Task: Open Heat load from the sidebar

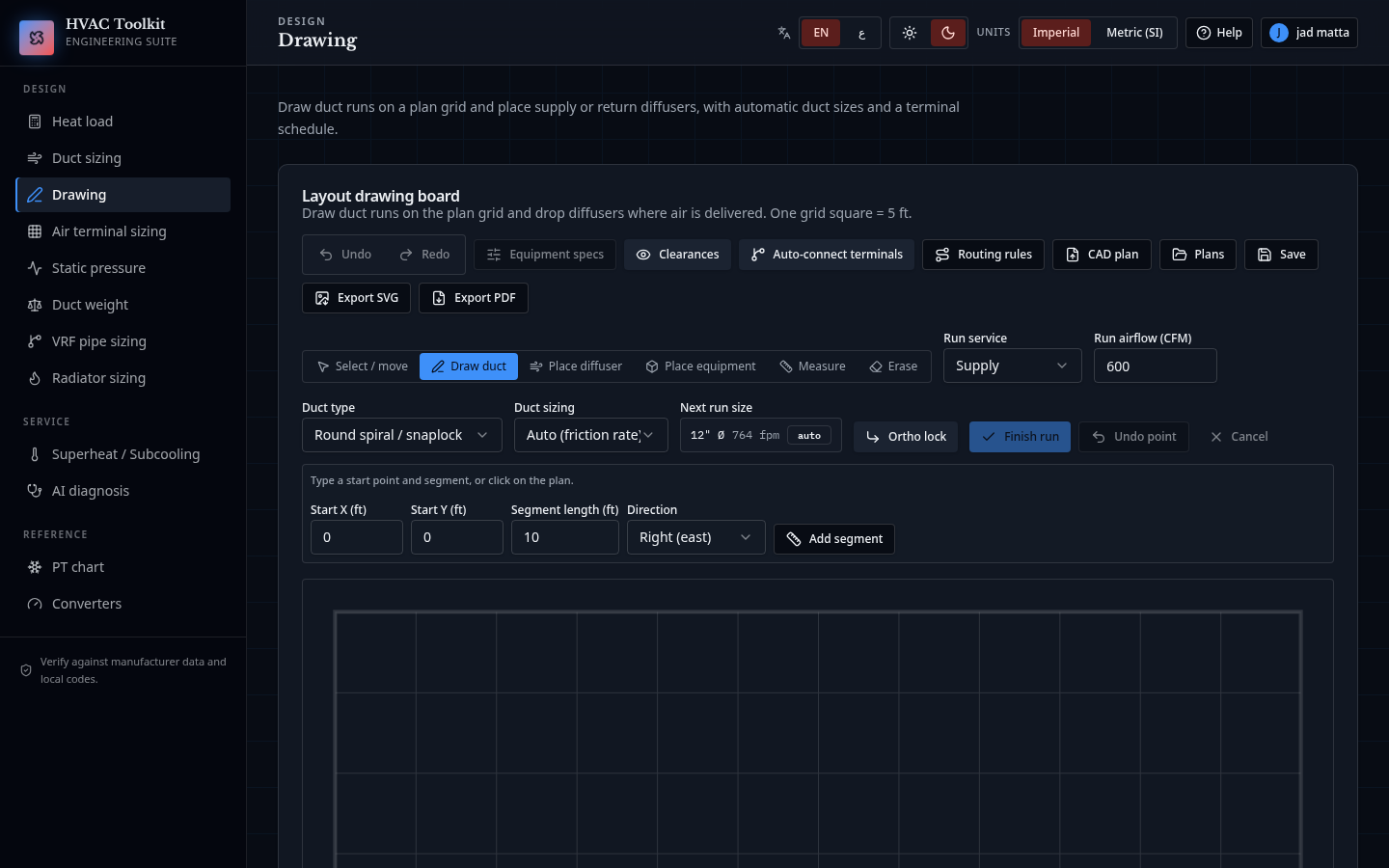Action: tap(123, 122)
